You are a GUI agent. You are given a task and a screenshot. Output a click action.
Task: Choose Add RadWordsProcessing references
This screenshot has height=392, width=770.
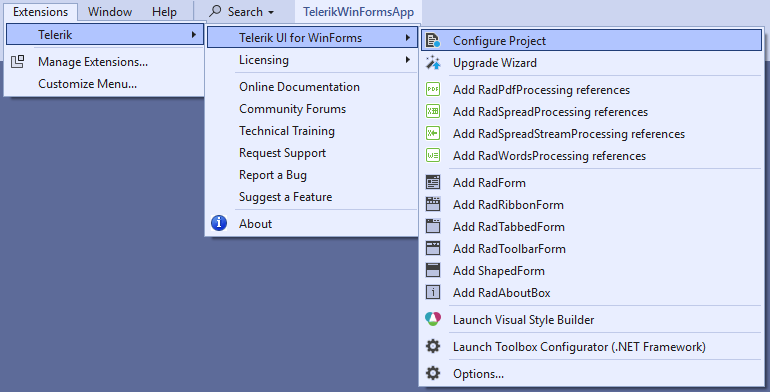[592, 156]
